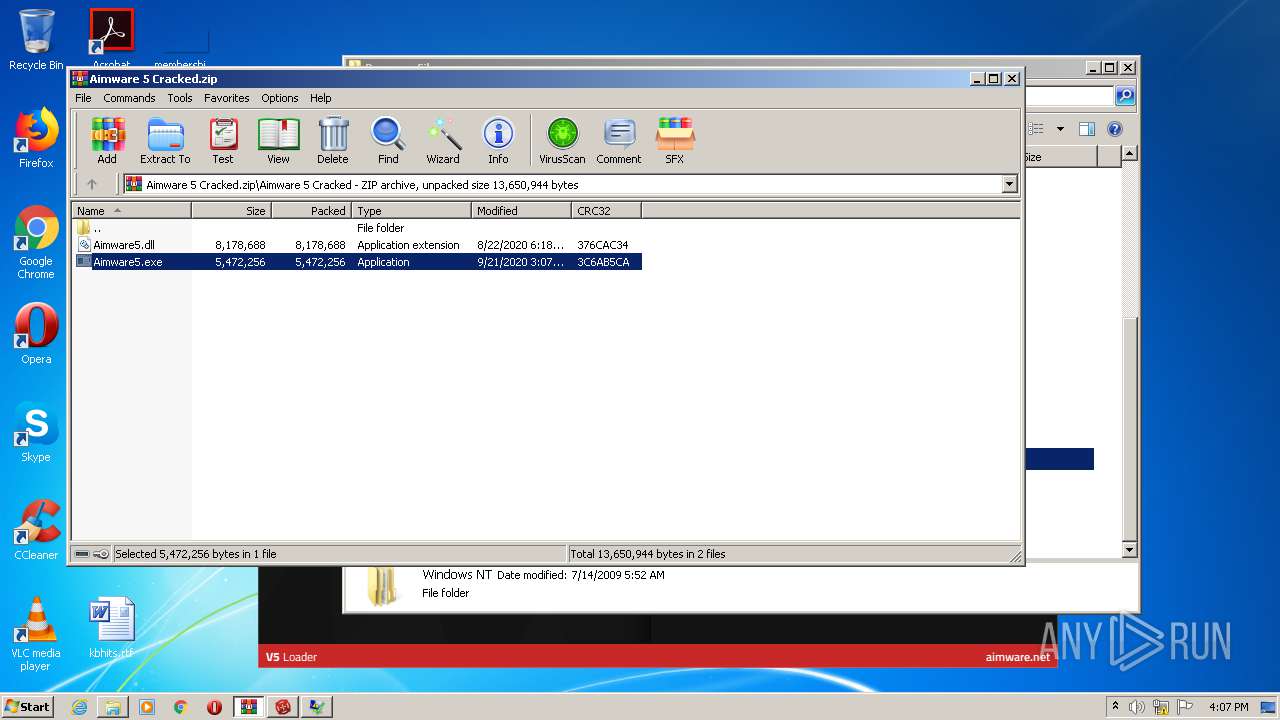1280x720 pixels.
Task: Sort by the Size column header
Action: pyautogui.click(x=231, y=210)
